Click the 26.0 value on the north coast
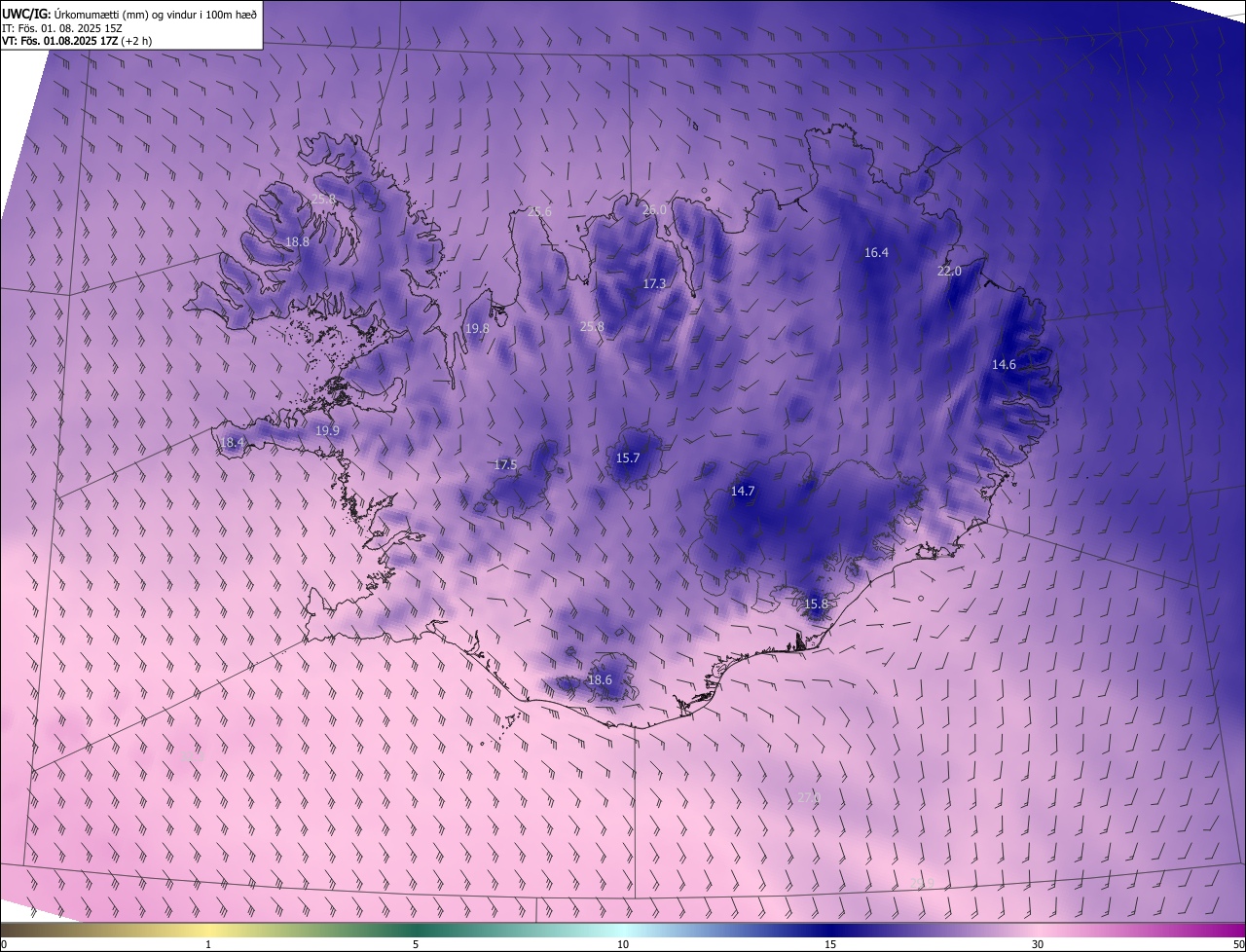 point(654,209)
